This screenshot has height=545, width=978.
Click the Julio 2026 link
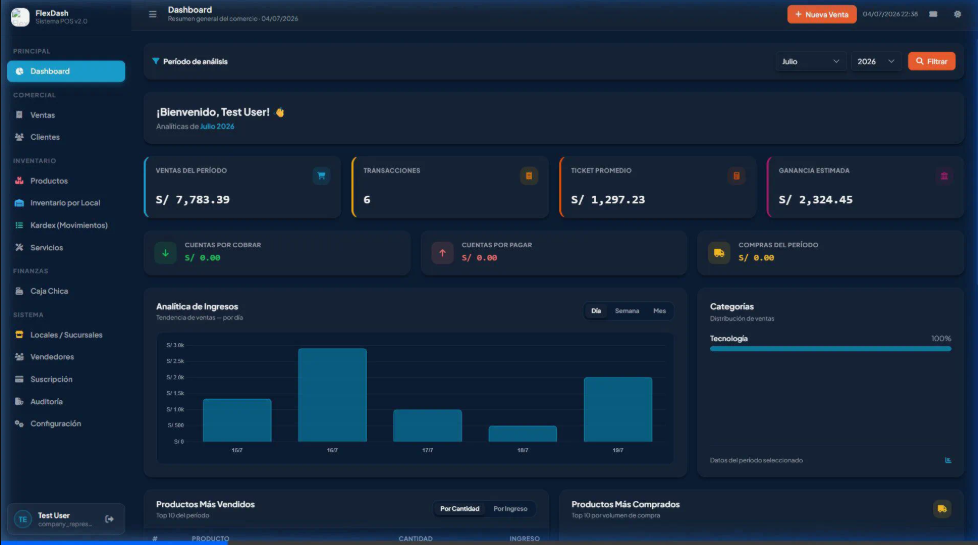[217, 126]
